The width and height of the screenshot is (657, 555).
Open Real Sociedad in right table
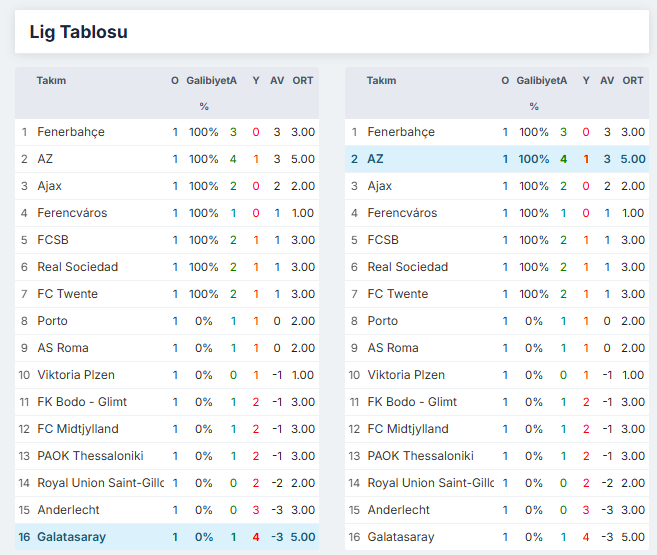(x=408, y=267)
